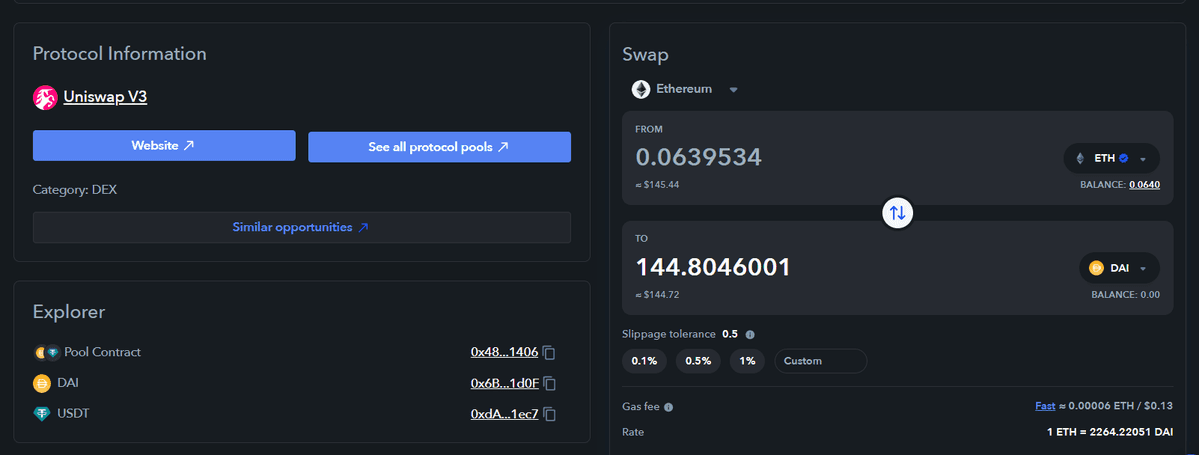The width and height of the screenshot is (1199, 455).
Task: Select 0.1% slippage tolerance
Action: [645, 361]
